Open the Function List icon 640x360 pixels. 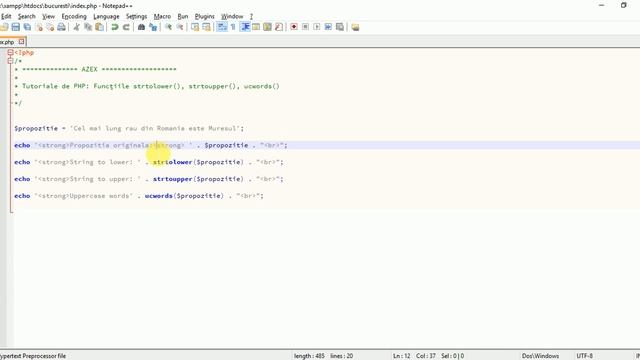[279, 27]
